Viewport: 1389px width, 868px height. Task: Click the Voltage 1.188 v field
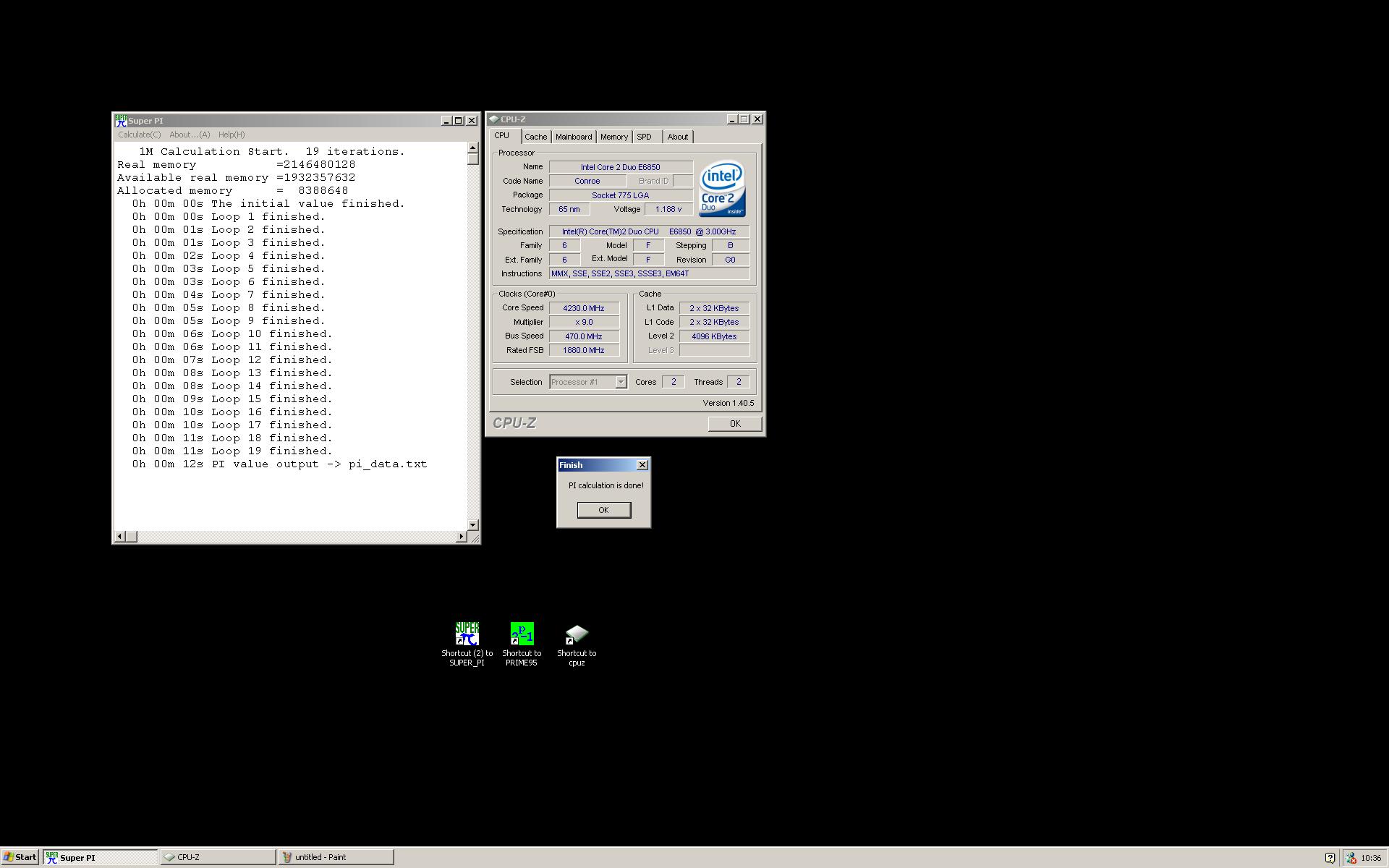point(668,209)
